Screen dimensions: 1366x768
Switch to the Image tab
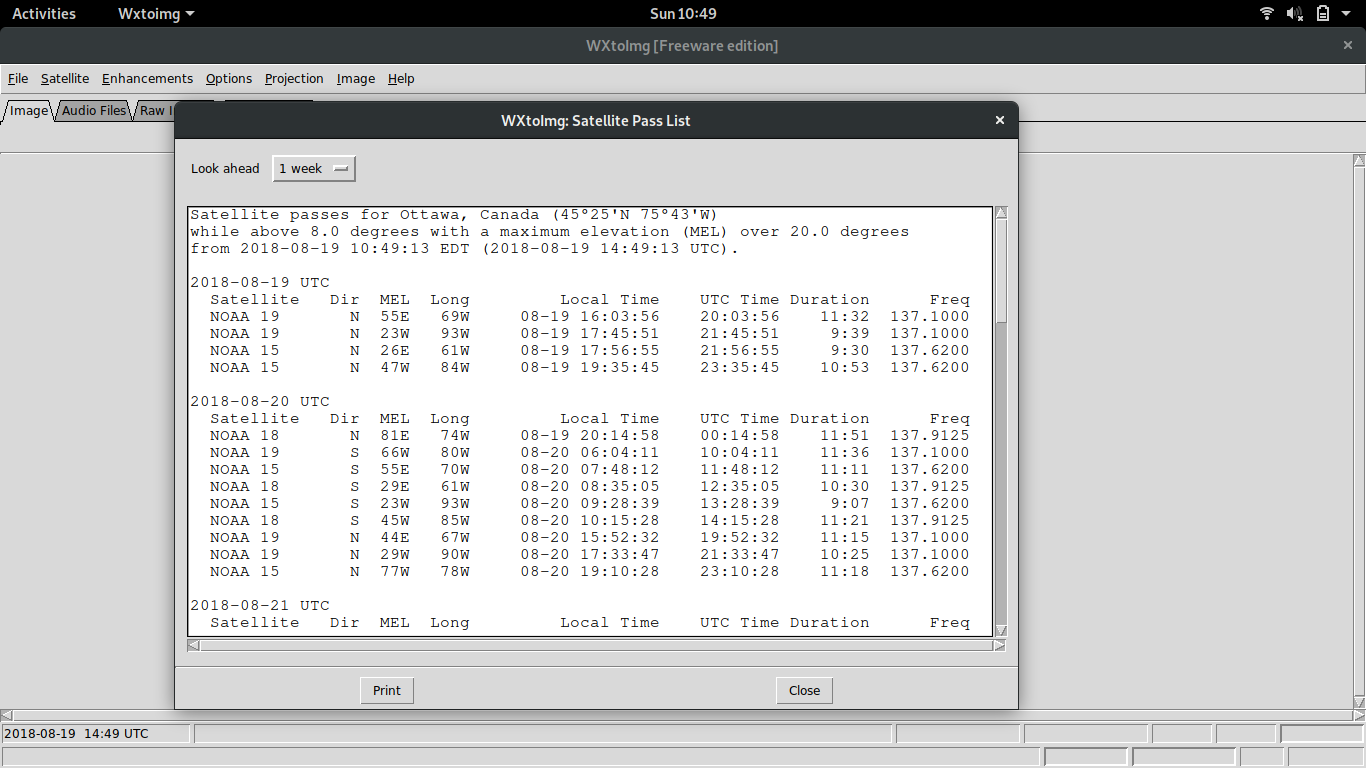pos(29,110)
